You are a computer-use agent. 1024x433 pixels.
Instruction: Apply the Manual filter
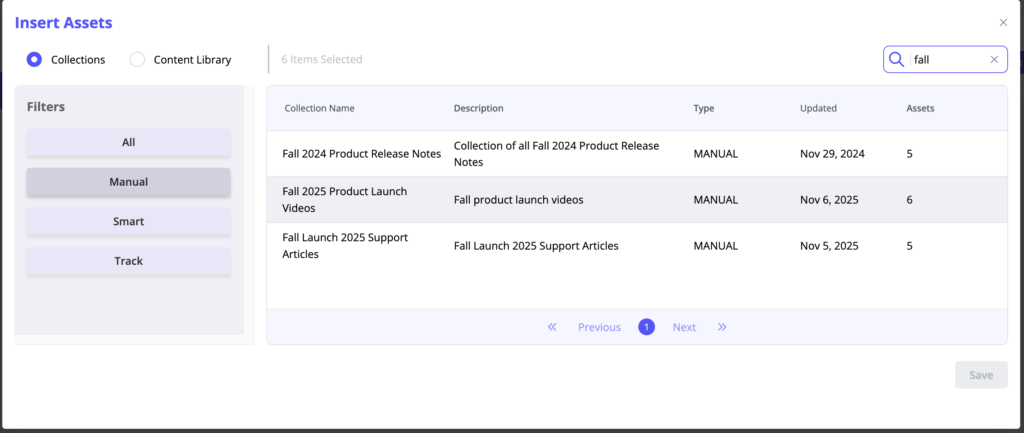tap(128, 182)
